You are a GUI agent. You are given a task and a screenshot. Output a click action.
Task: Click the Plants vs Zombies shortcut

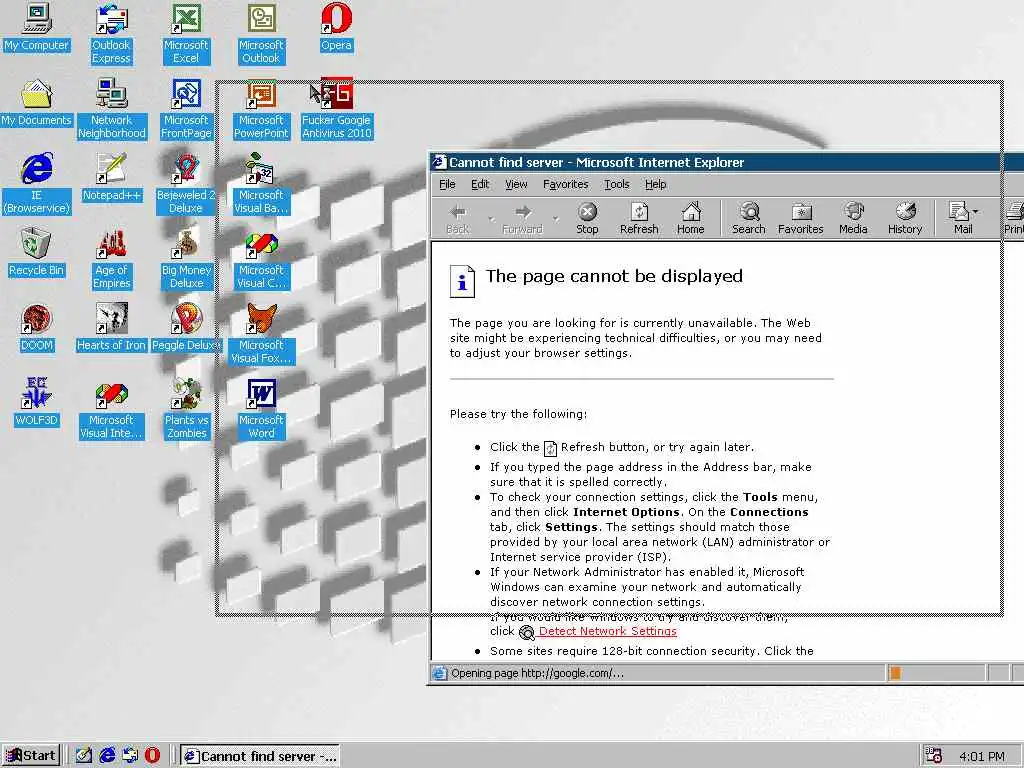click(x=186, y=408)
